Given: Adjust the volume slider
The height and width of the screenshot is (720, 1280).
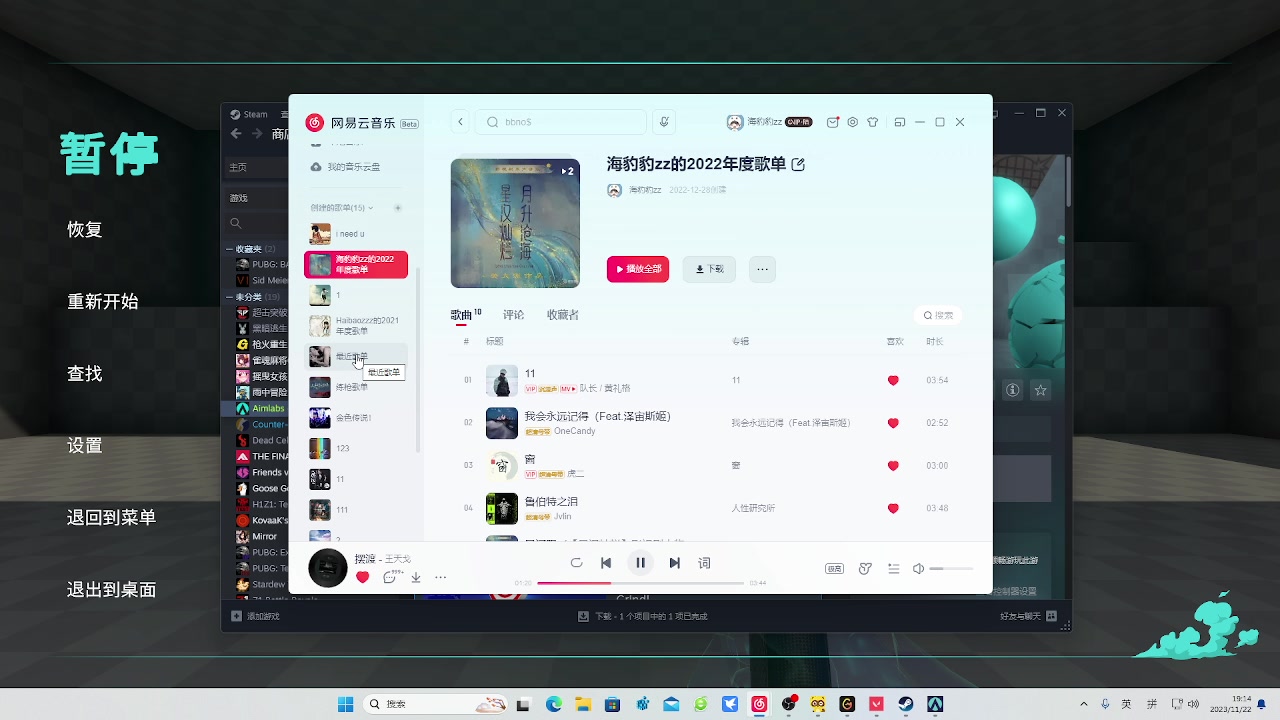Looking at the screenshot, I should (x=951, y=569).
